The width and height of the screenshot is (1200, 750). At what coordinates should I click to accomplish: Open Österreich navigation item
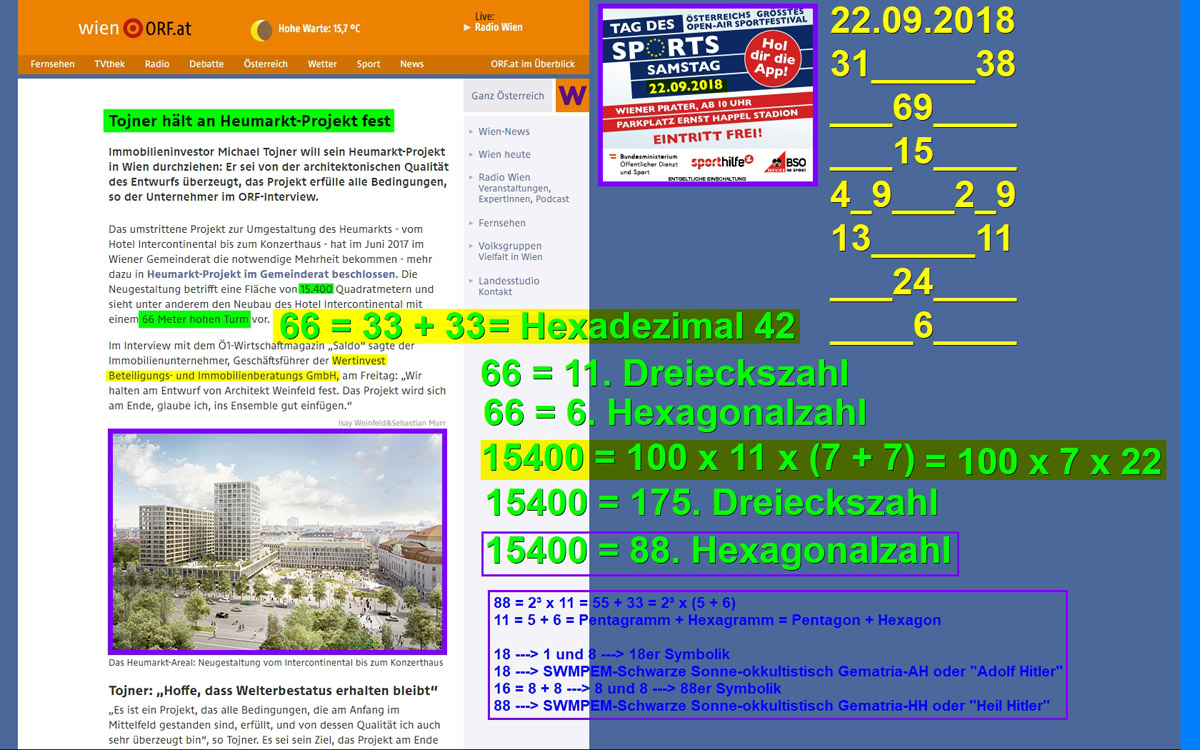(x=266, y=64)
